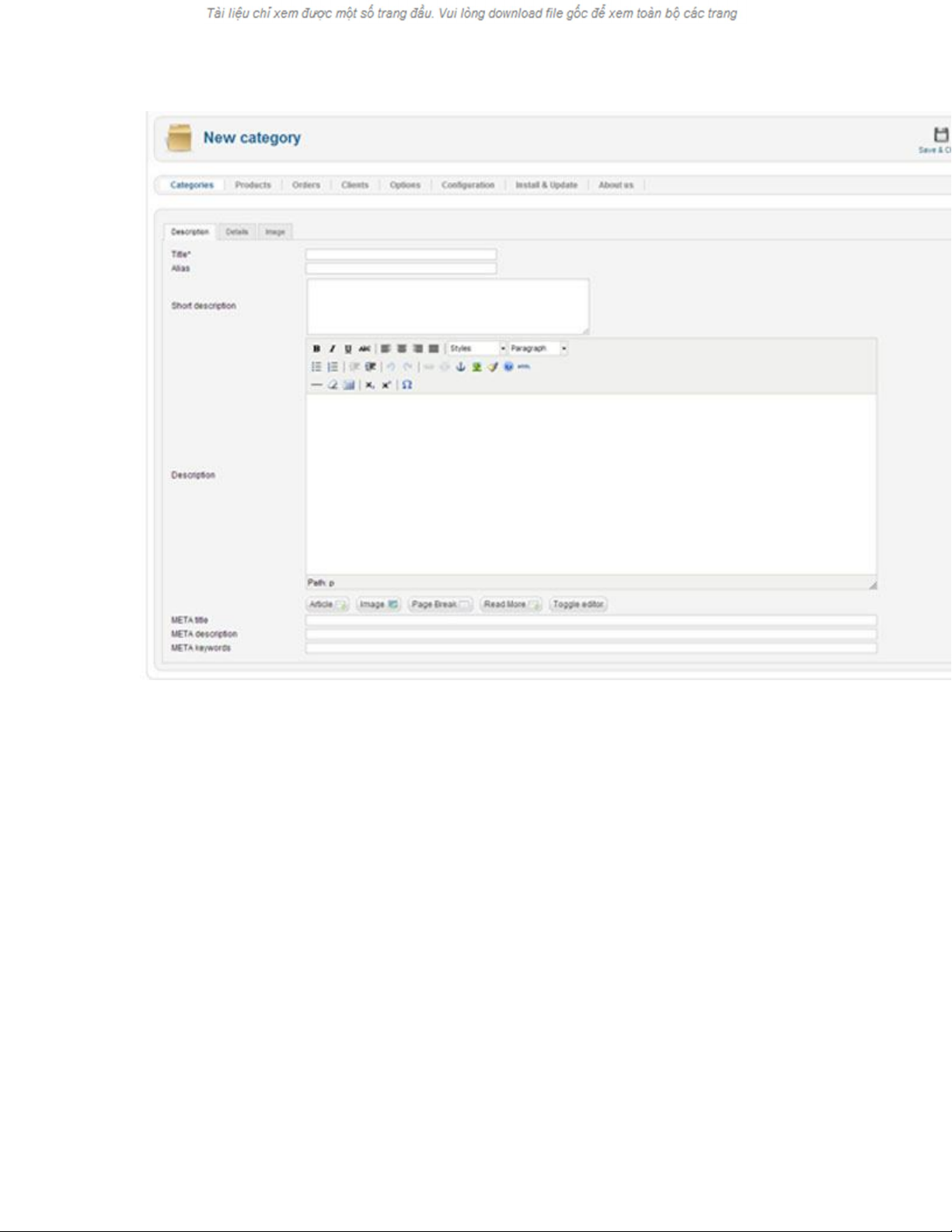Screen dimensions: 952x1232
Task: Click the Page Break button
Action: pyautogui.click(x=440, y=605)
